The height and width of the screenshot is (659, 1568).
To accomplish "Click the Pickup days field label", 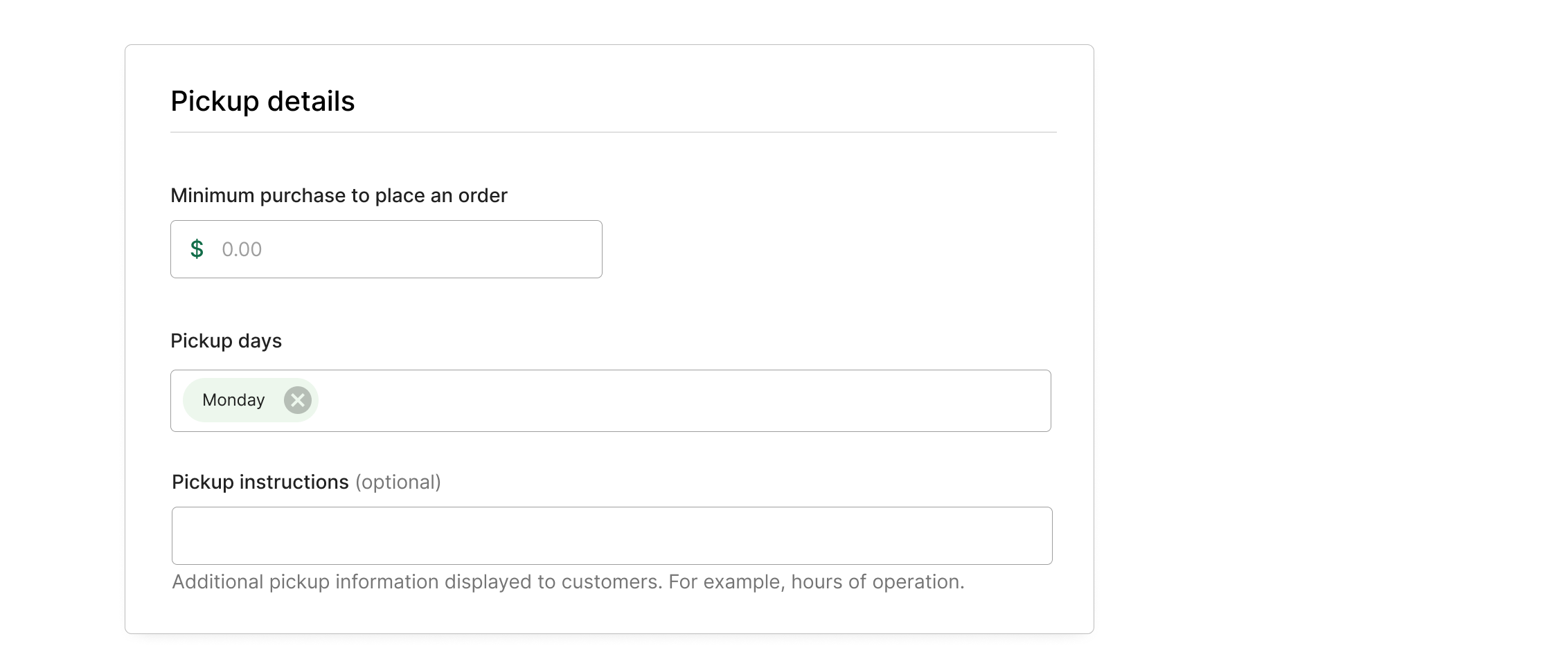I will point(226,341).
